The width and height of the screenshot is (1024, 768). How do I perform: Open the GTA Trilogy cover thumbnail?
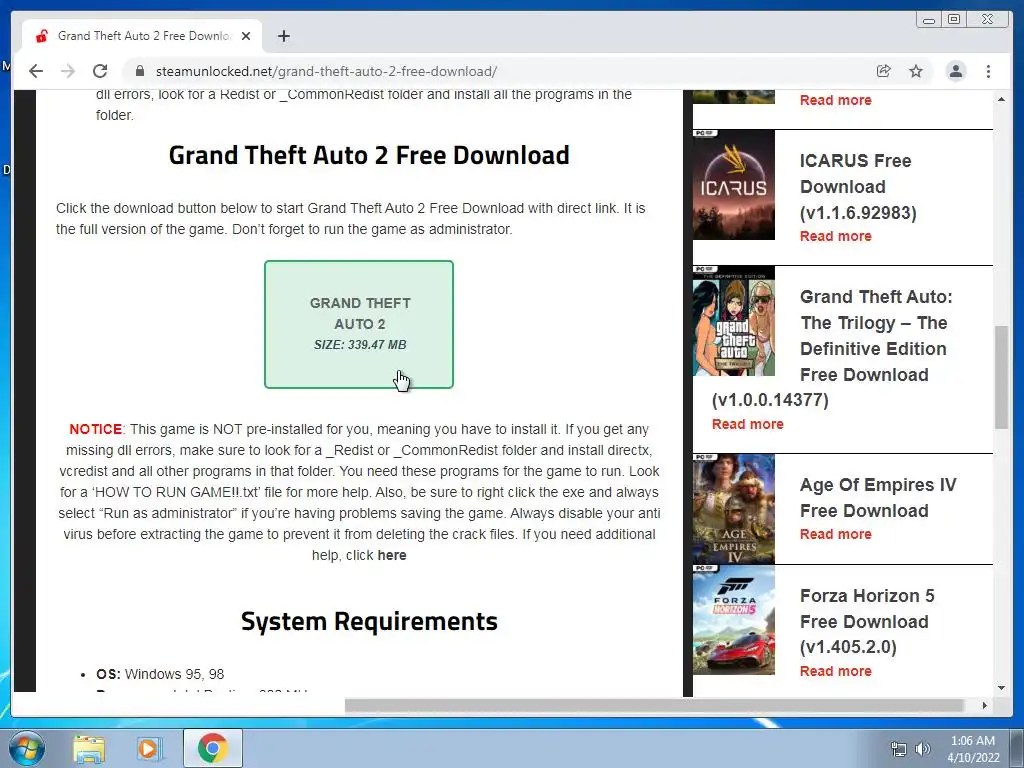click(x=733, y=321)
